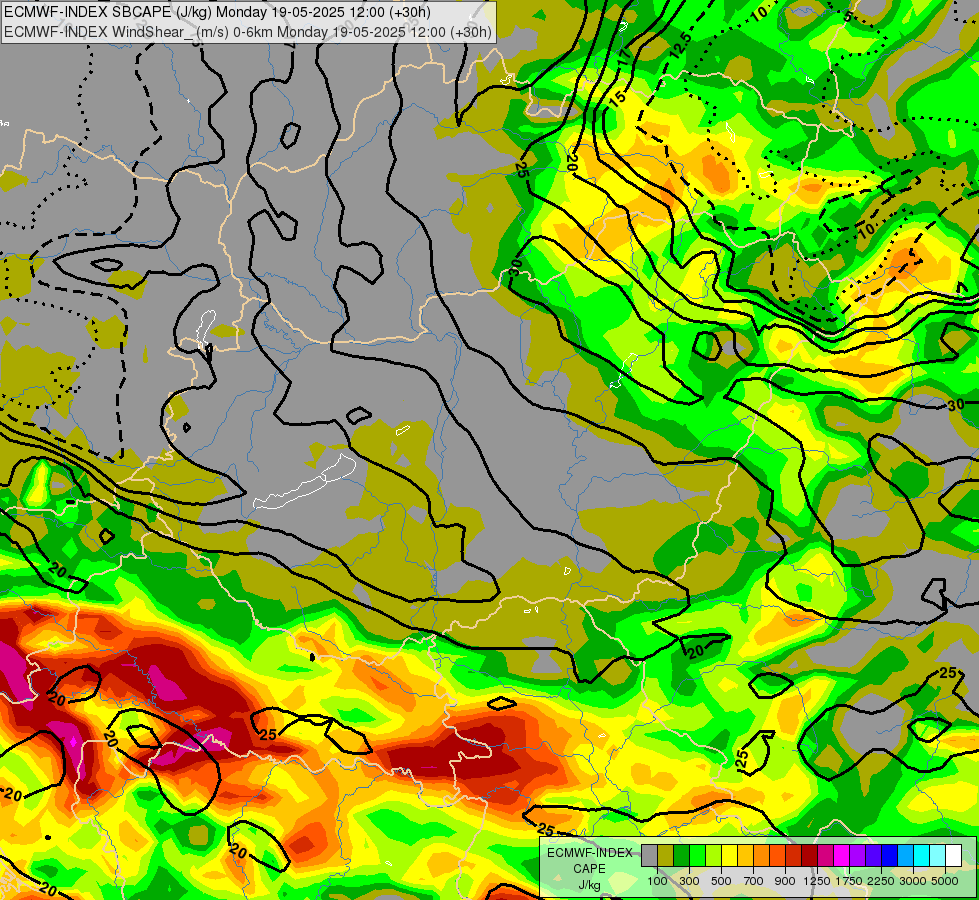Click the olive swatch in the CAPE legend
The width and height of the screenshot is (979, 900).
[x=666, y=855]
